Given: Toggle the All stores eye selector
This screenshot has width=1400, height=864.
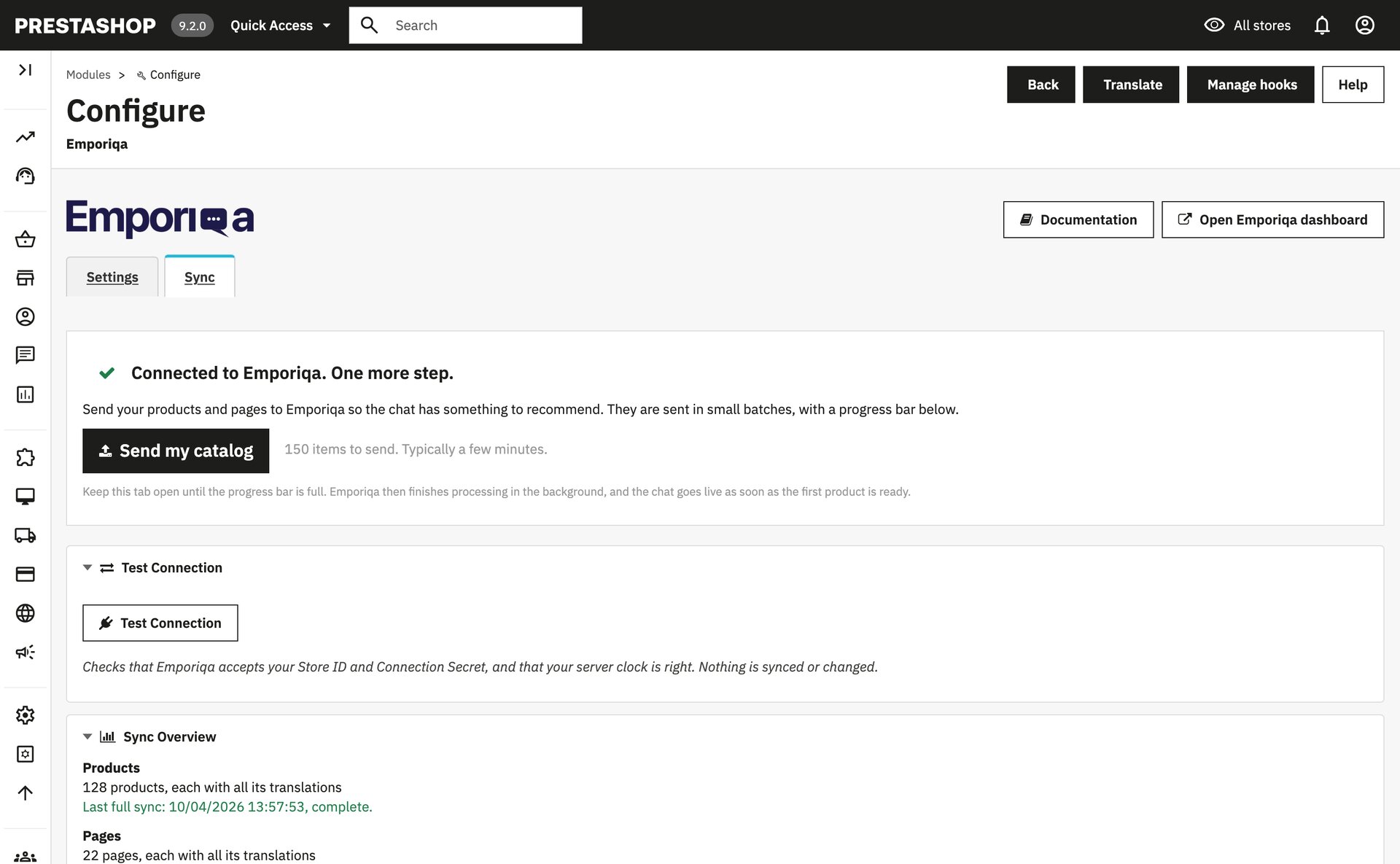Looking at the screenshot, I should coord(1247,26).
